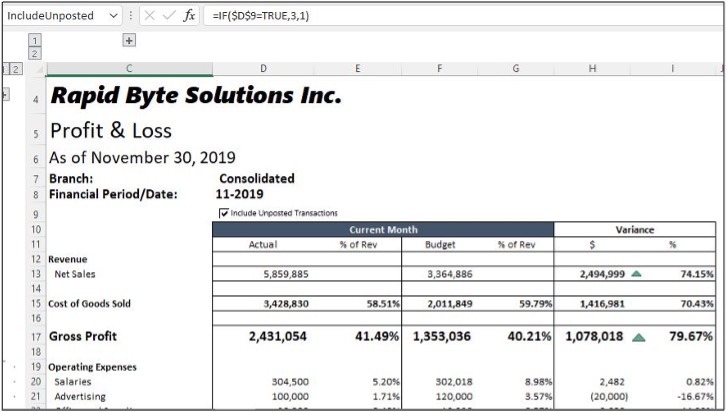
Task: Select variance percent 74.15%
Action: coord(697,274)
